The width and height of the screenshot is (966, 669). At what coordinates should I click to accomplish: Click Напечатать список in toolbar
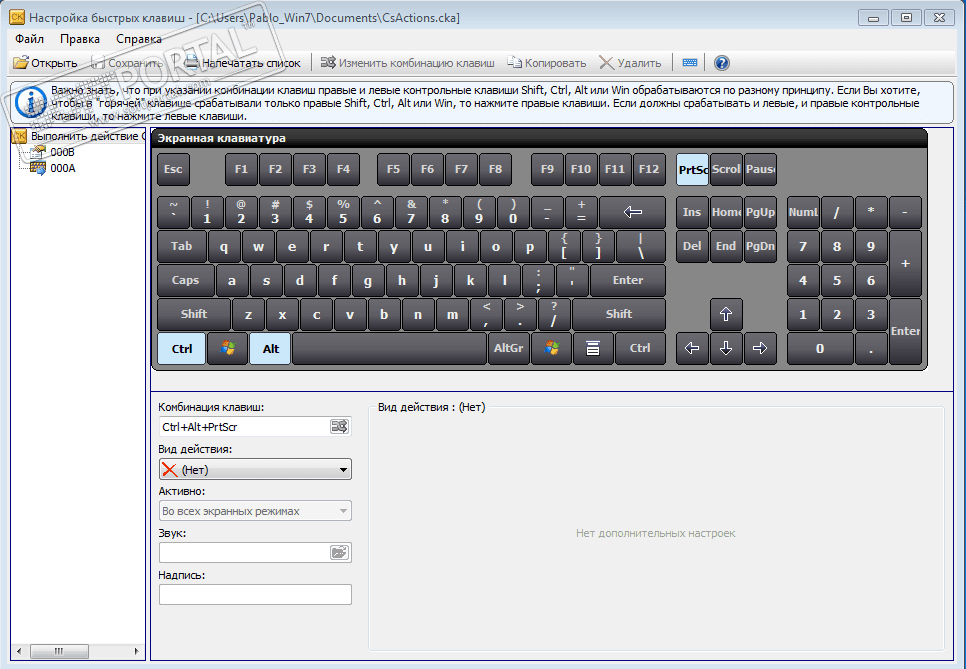click(x=243, y=63)
